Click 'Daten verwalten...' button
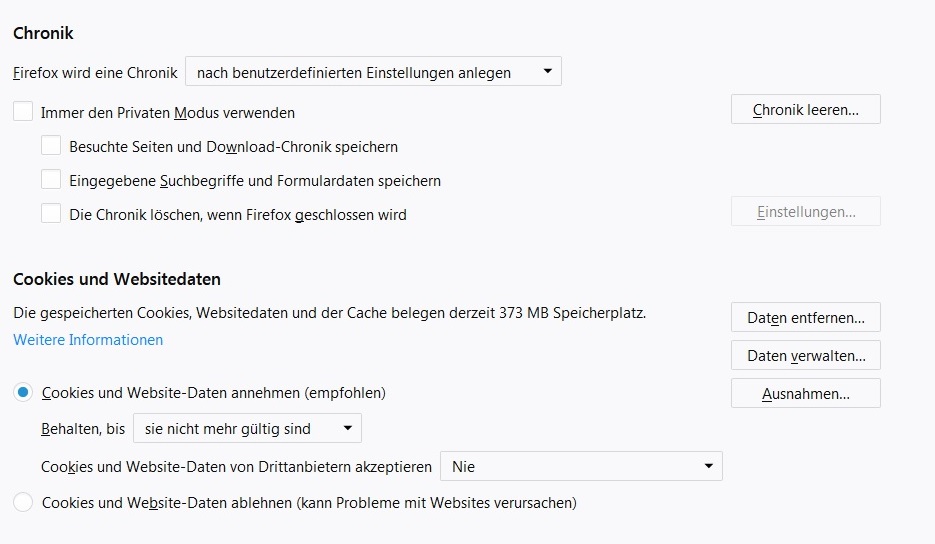The height and width of the screenshot is (544, 935). coord(806,356)
